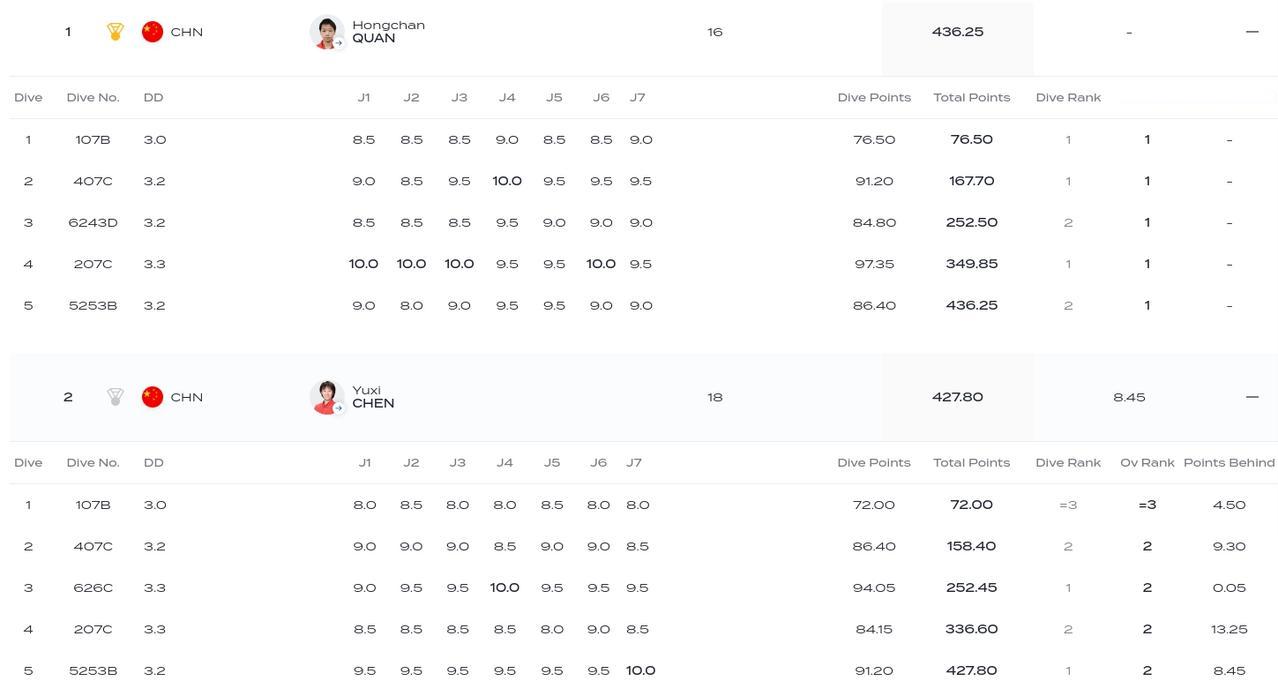Click Dive No. header in Quan's table
Image resolution: width=1278 pixels, height=696 pixels.
93,98
